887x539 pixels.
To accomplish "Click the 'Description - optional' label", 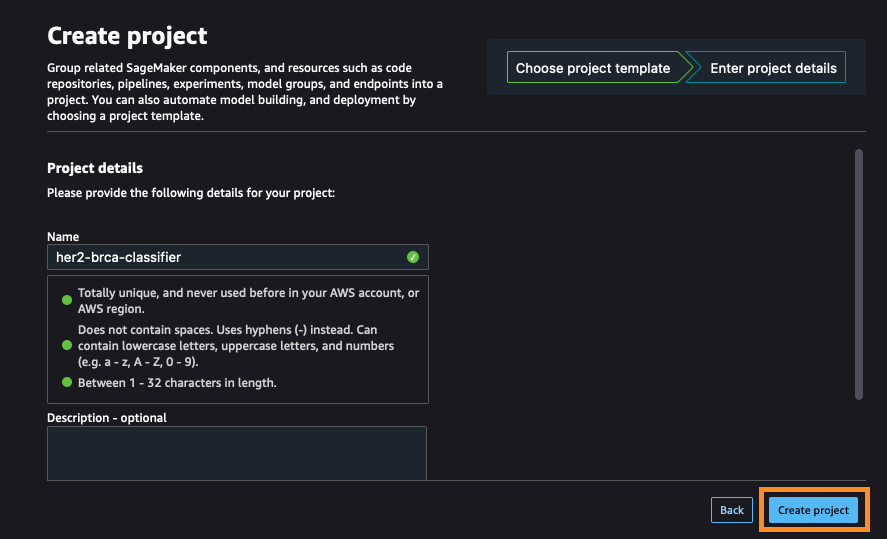I will 107,418.
